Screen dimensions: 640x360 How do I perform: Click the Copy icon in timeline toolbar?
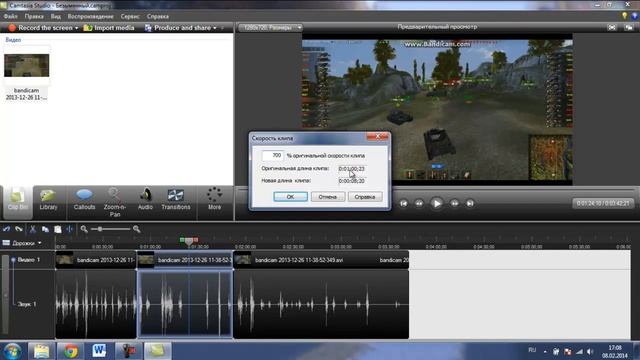point(45,229)
